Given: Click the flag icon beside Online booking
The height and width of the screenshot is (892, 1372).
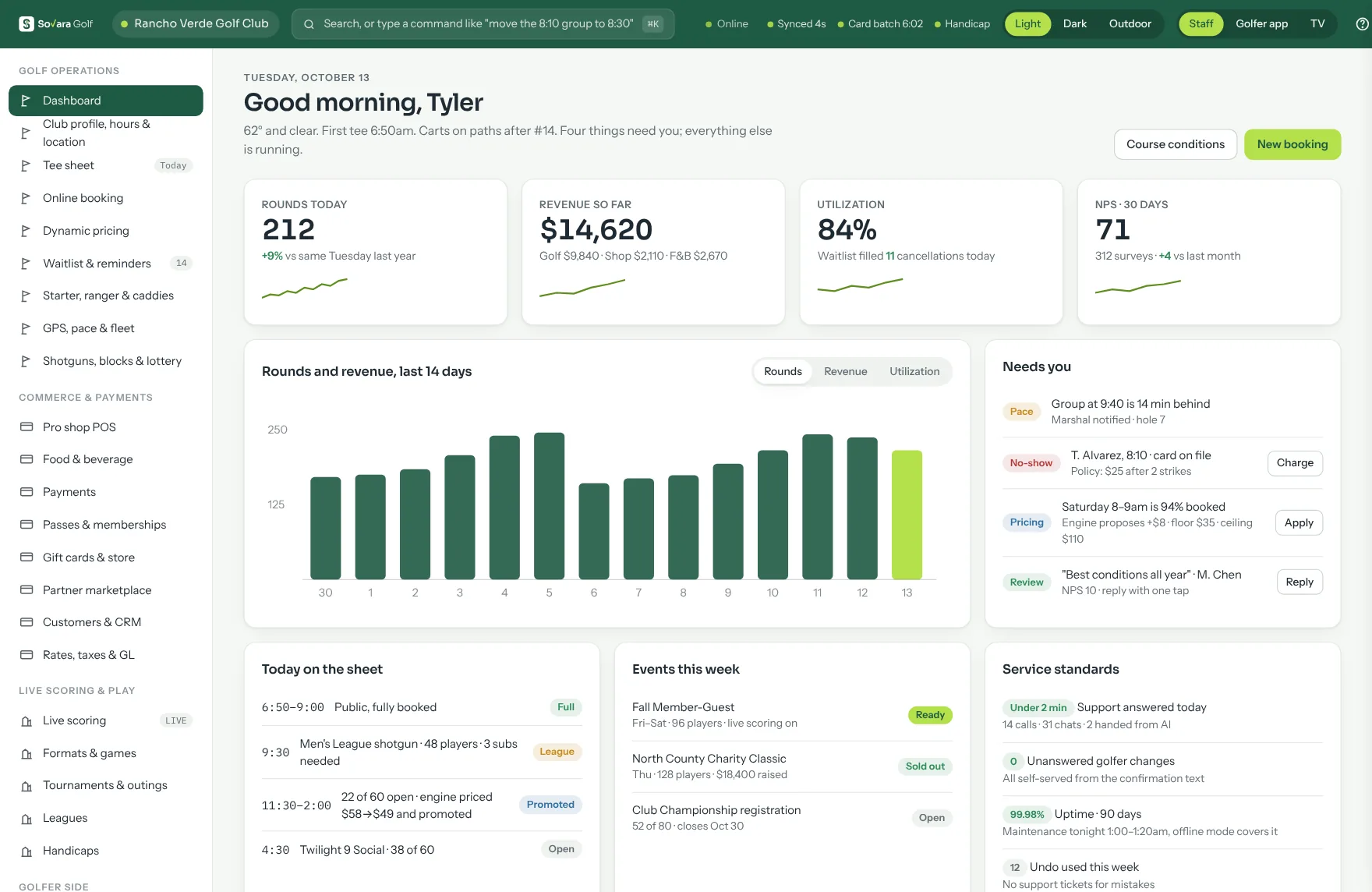Looking at the screenshot, I should (26, 198).
